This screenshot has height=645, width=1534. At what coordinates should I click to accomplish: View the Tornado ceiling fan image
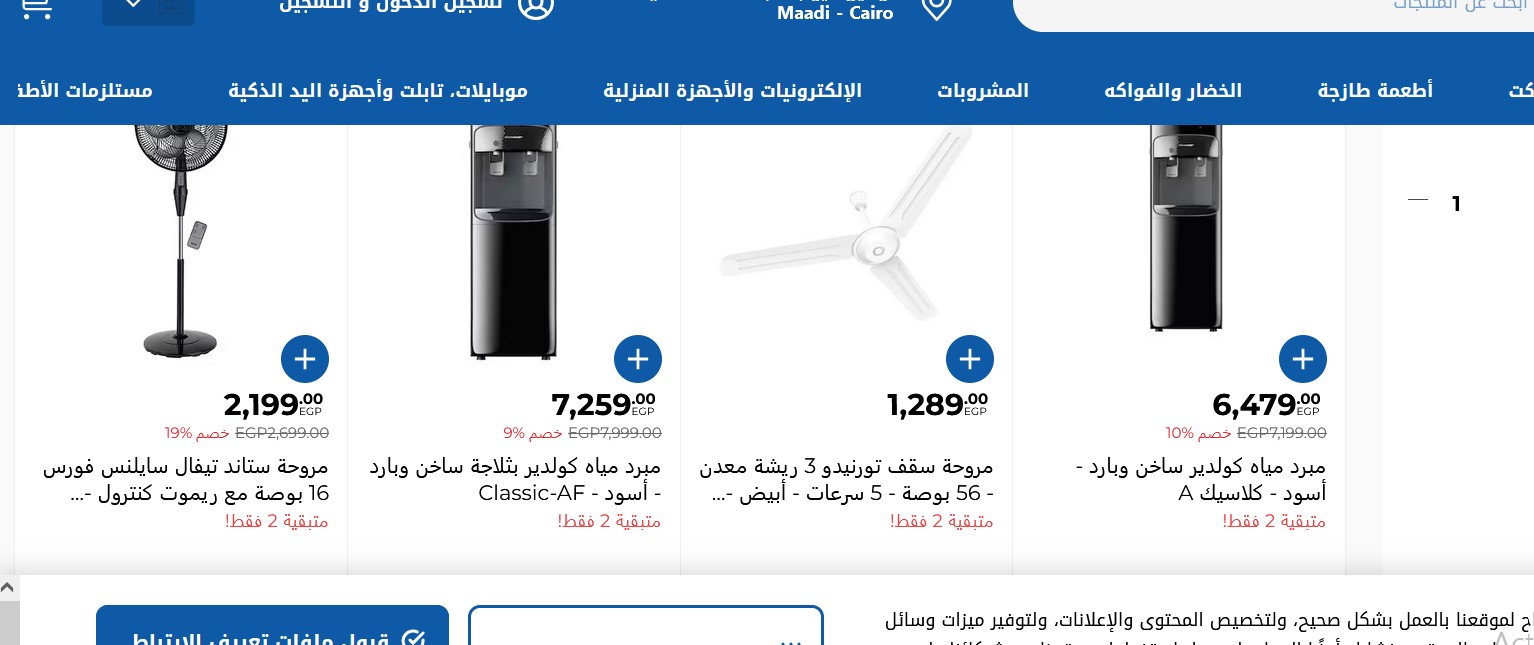846,230
